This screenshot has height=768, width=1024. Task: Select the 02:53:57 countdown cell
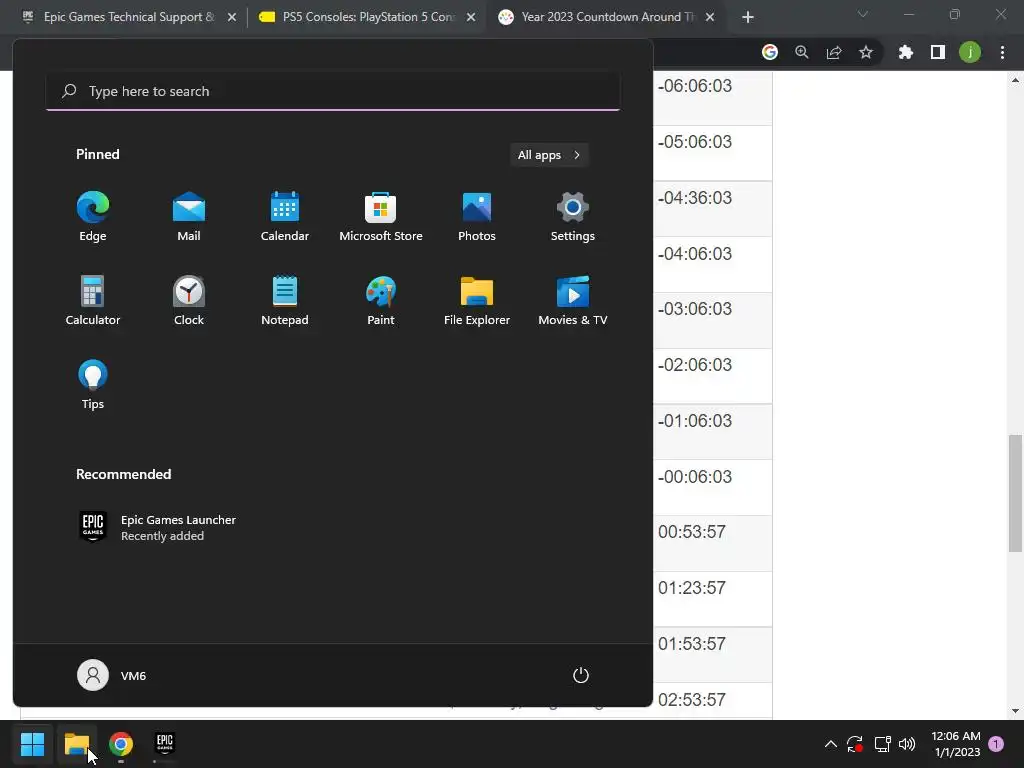[x=712, y=701]
